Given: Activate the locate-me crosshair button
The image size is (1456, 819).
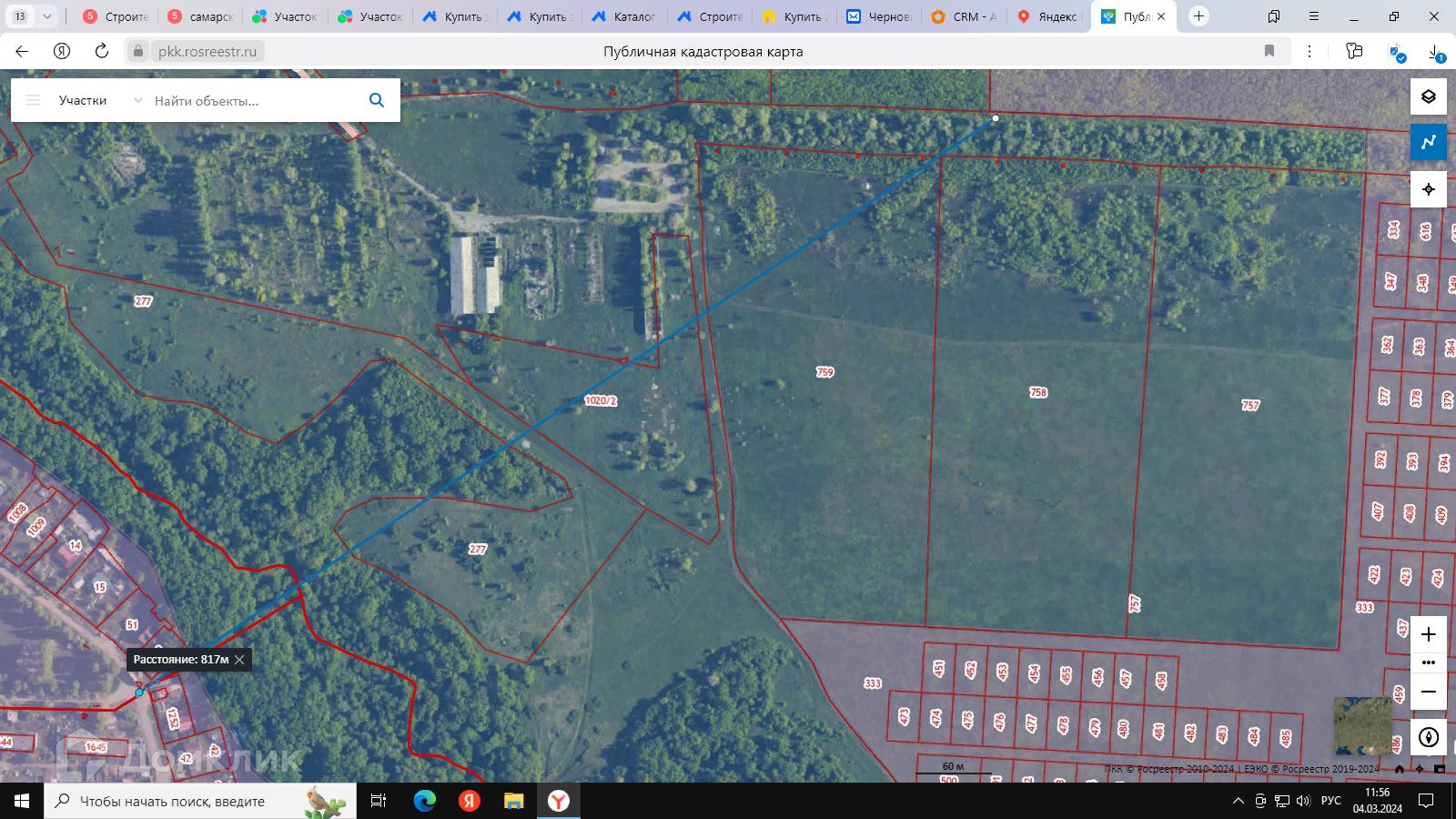Looking at the screenshot, I should pos(1428,189).
